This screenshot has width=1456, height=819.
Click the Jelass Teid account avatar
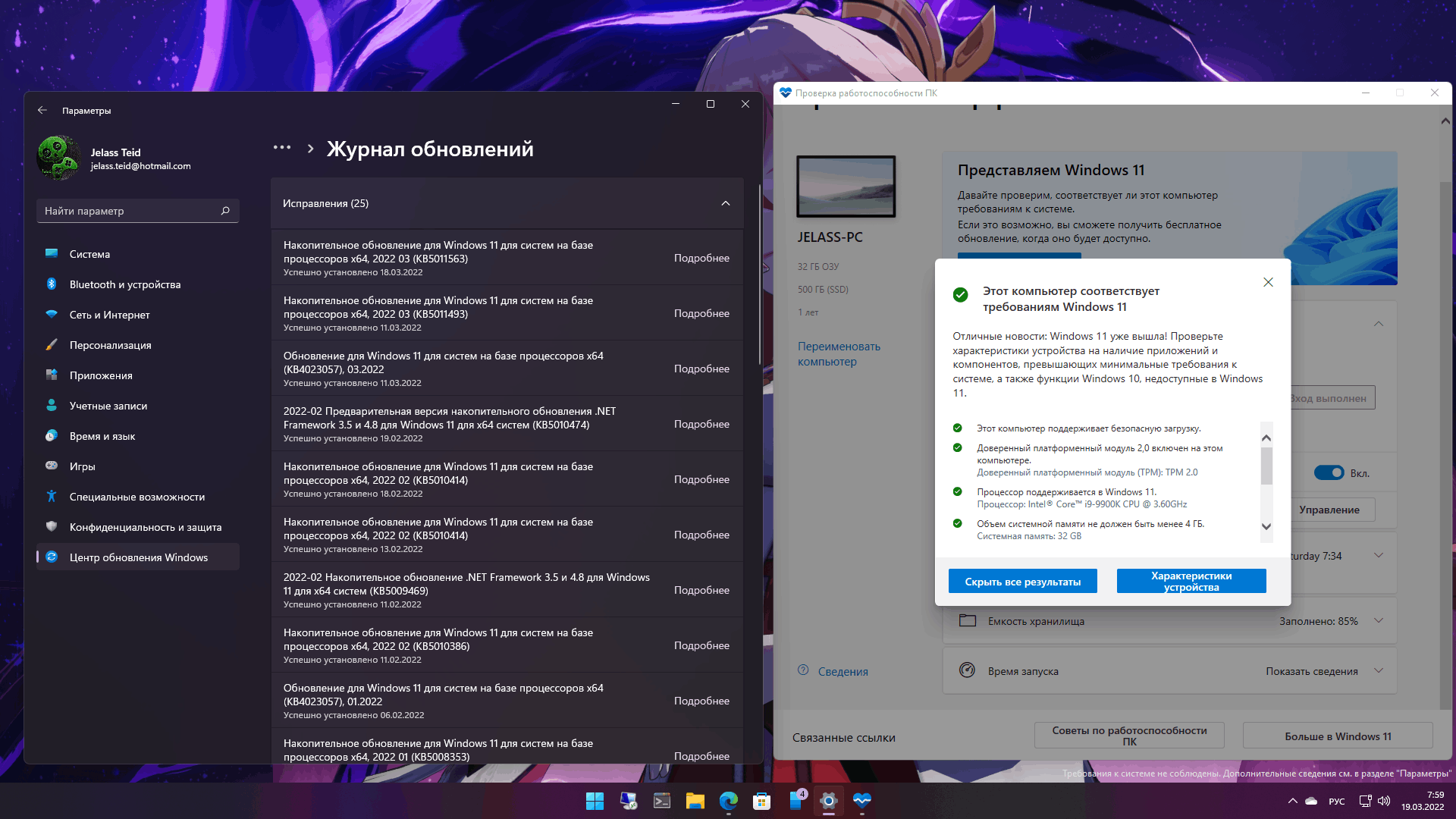pos(58,158)
